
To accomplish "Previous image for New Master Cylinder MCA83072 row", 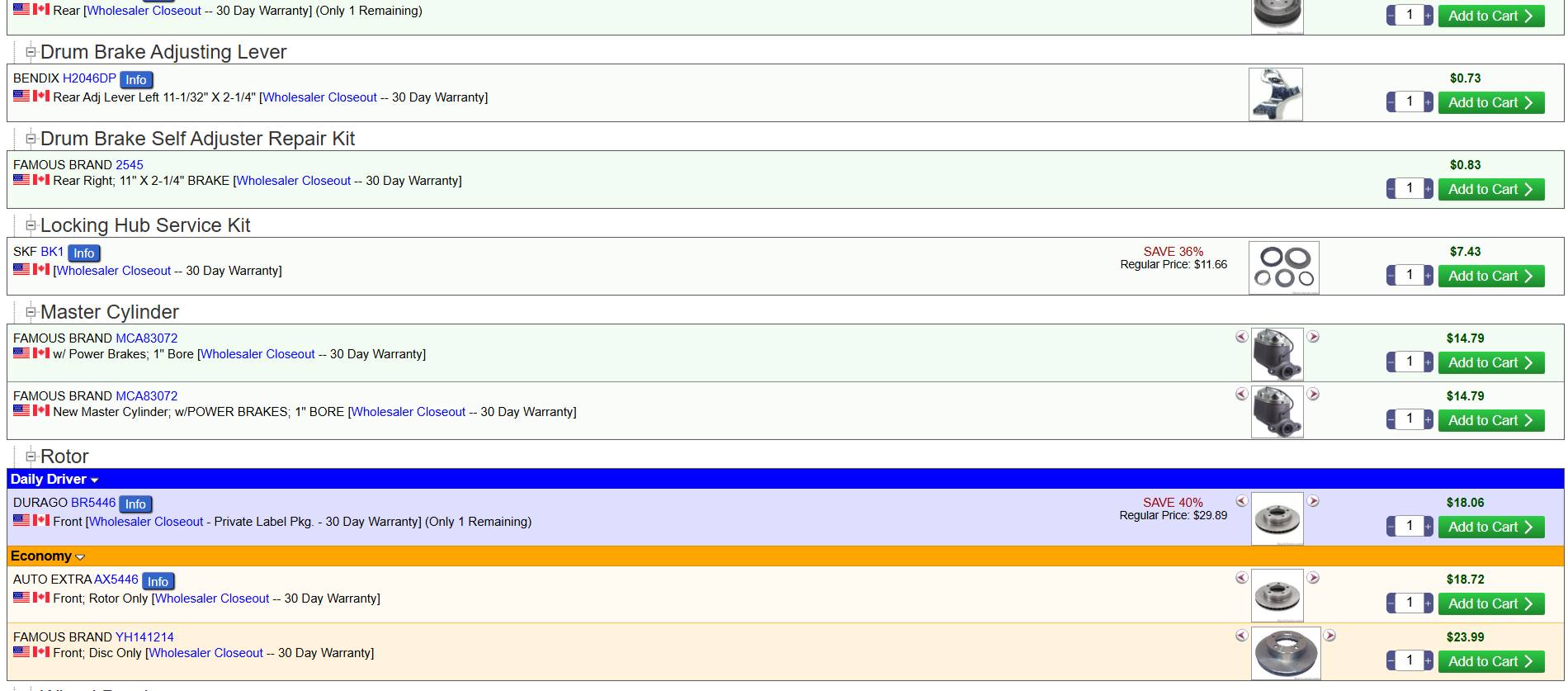I will tap(1241, 395).
